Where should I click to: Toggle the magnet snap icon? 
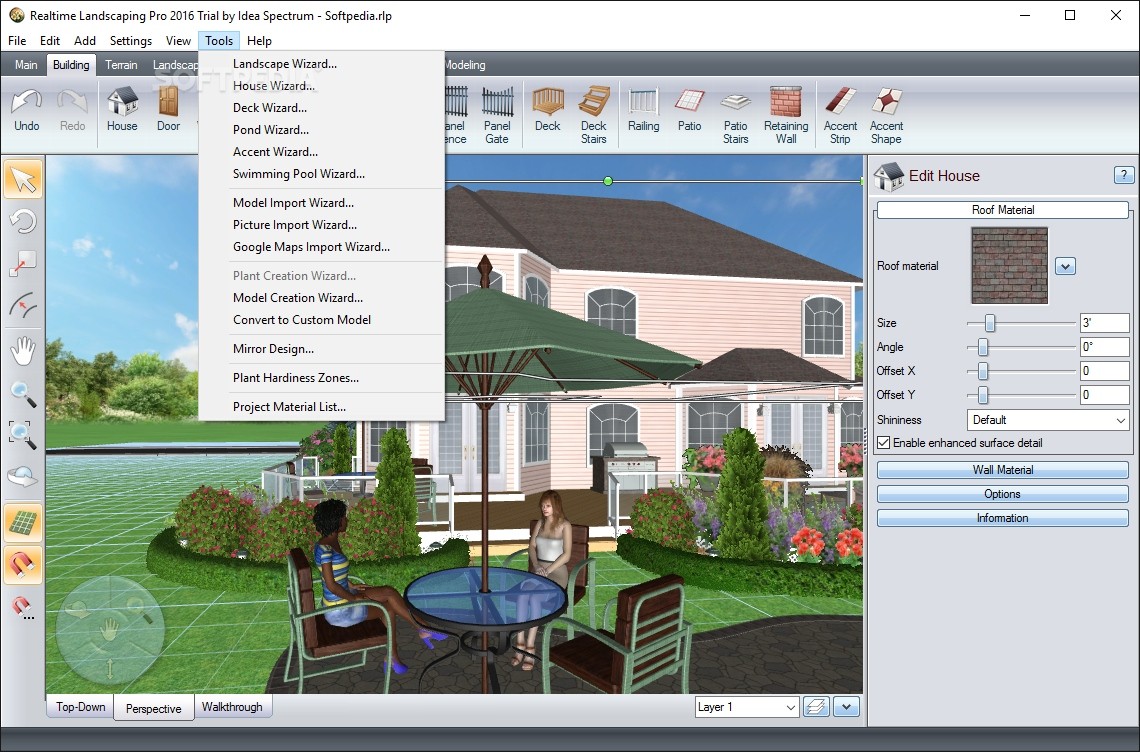point(23,565)
